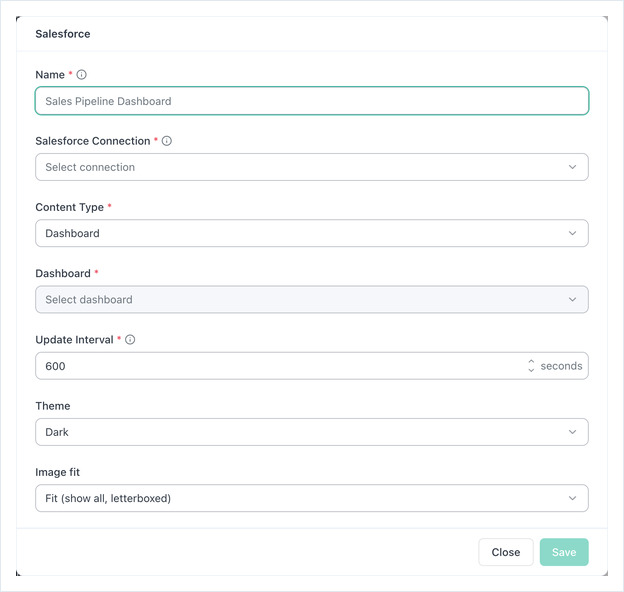Open the Content Type dropdown
This screenshot has width=624, height=592.
312,233
